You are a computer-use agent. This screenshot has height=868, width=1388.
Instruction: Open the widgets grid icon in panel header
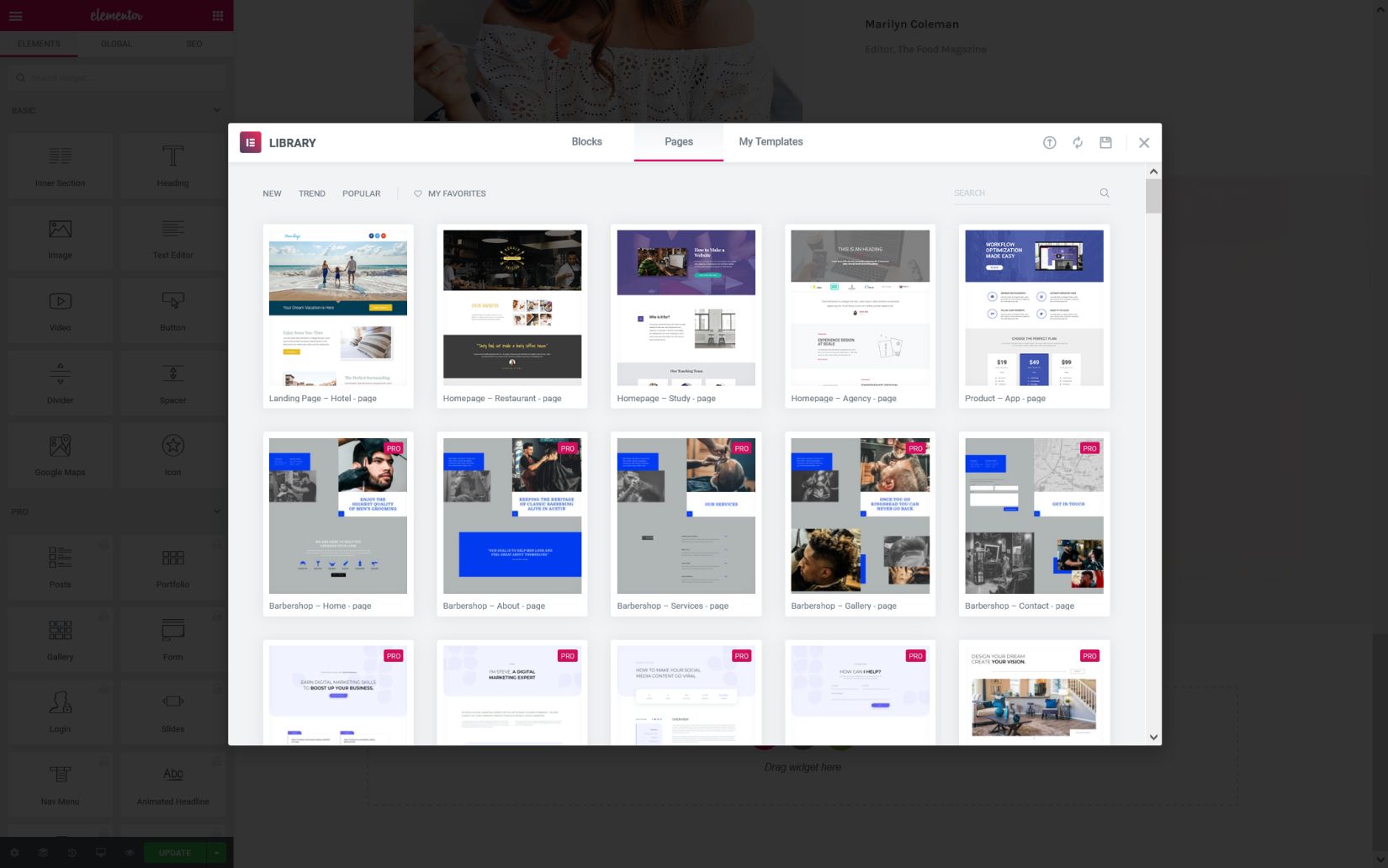coord(218,16)
